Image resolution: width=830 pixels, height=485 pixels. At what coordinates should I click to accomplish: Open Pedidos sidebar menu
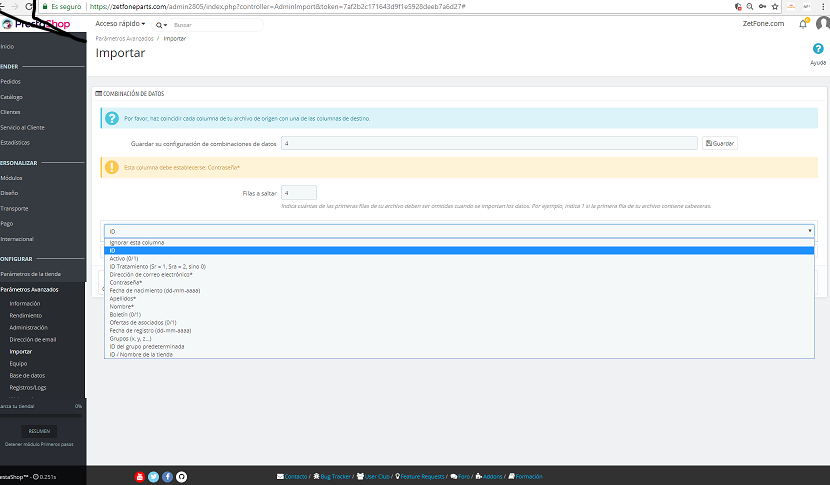click(x=11, y=82)
